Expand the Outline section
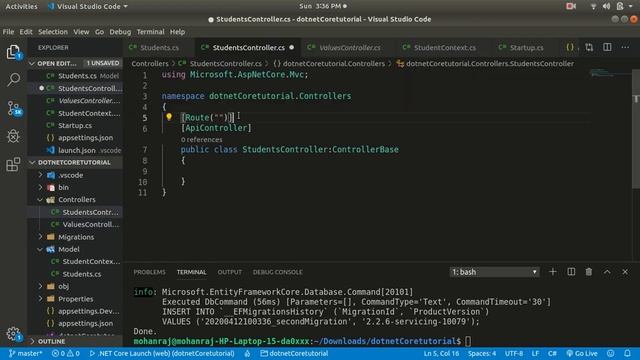 pyautogui.click(x=32, y=341)
